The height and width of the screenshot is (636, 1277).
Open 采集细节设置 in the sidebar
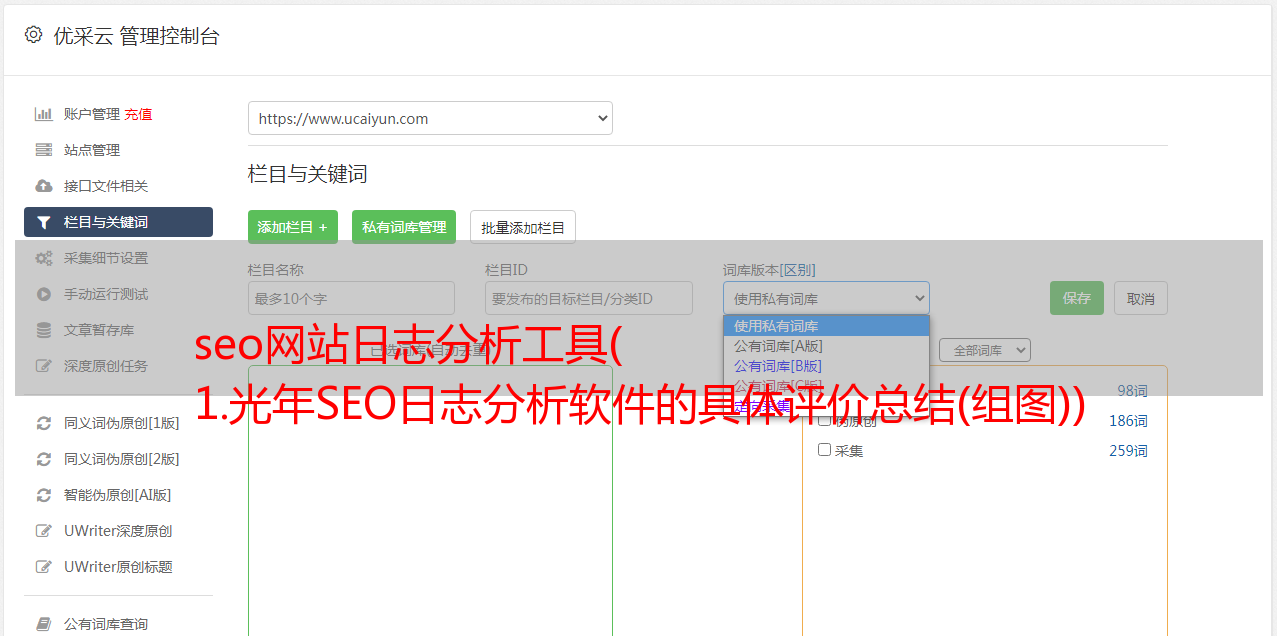click(x=106, y=258)
